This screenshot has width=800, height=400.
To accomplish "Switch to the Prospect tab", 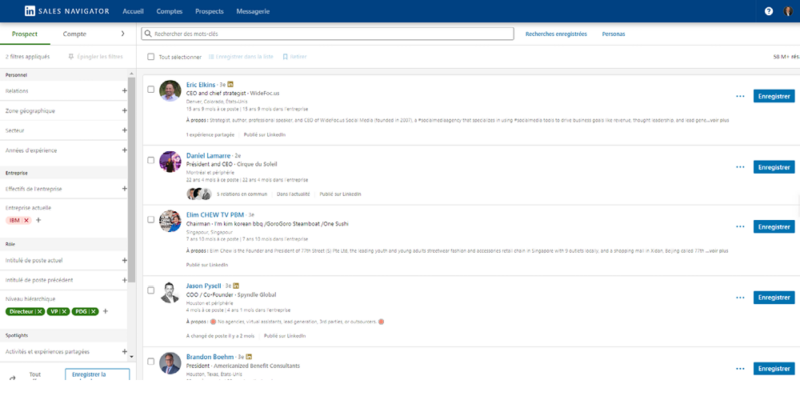I will click(x=25, y=34).
